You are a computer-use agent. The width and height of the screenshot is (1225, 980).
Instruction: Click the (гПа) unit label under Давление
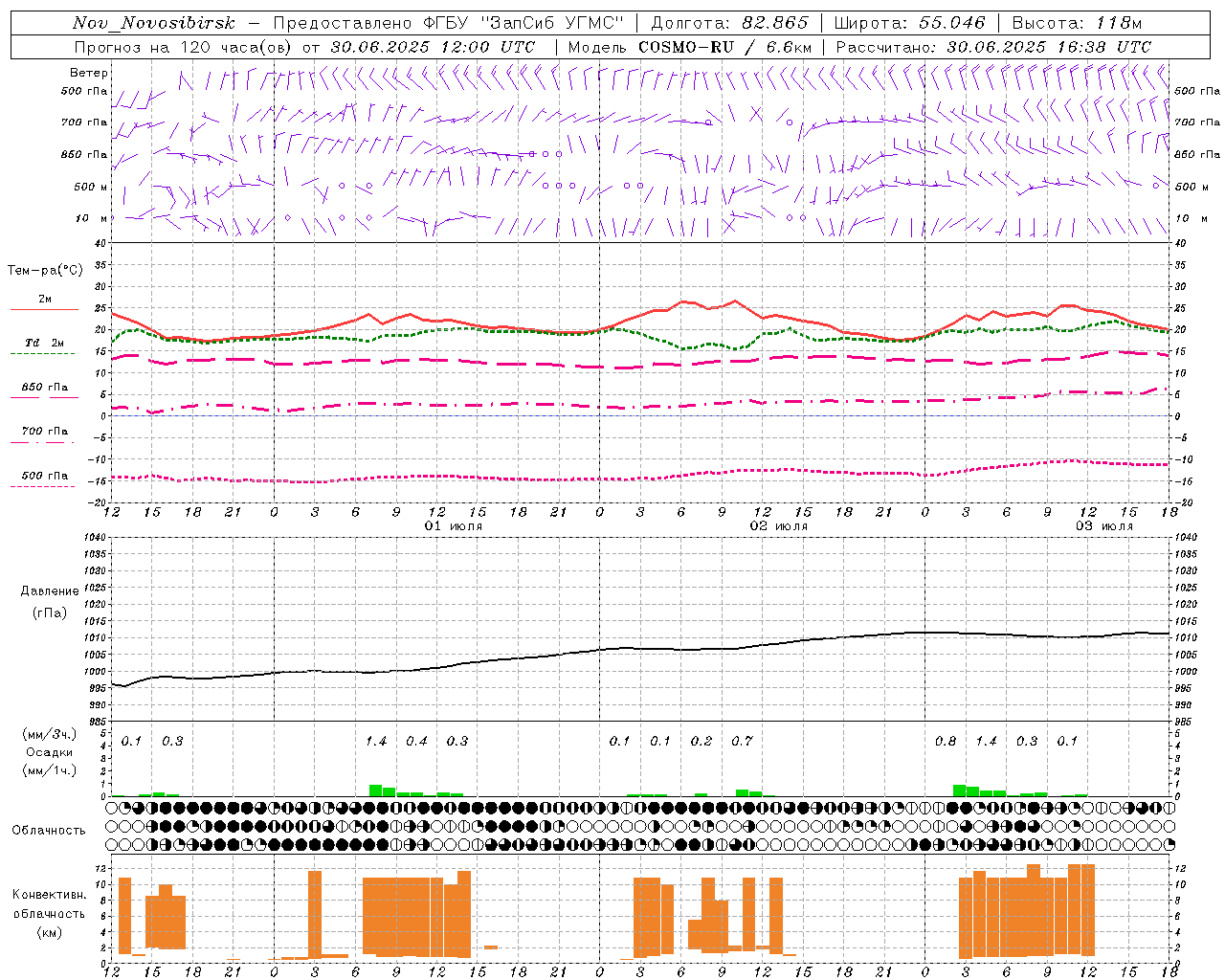tap(50, 613)
